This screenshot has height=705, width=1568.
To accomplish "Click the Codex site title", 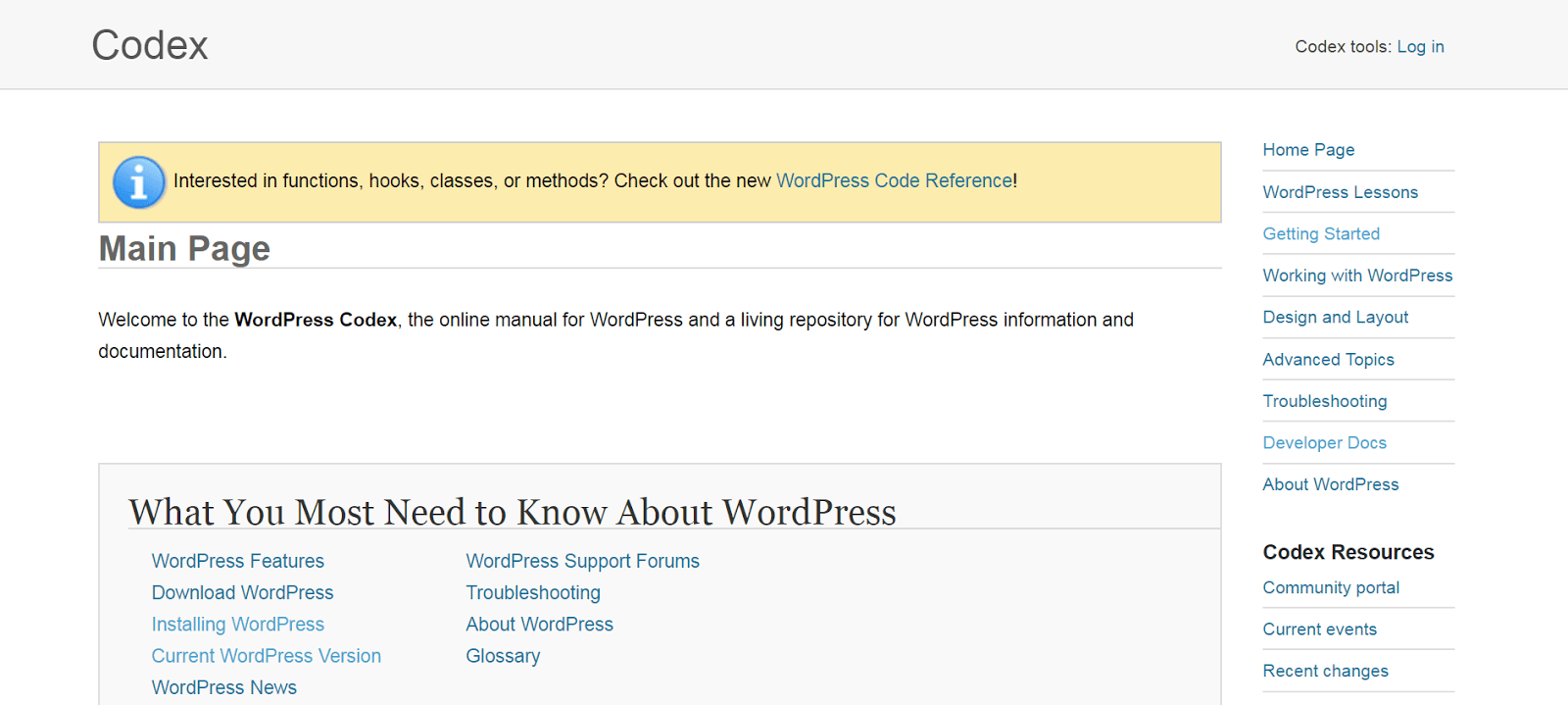I will point(150,45).
